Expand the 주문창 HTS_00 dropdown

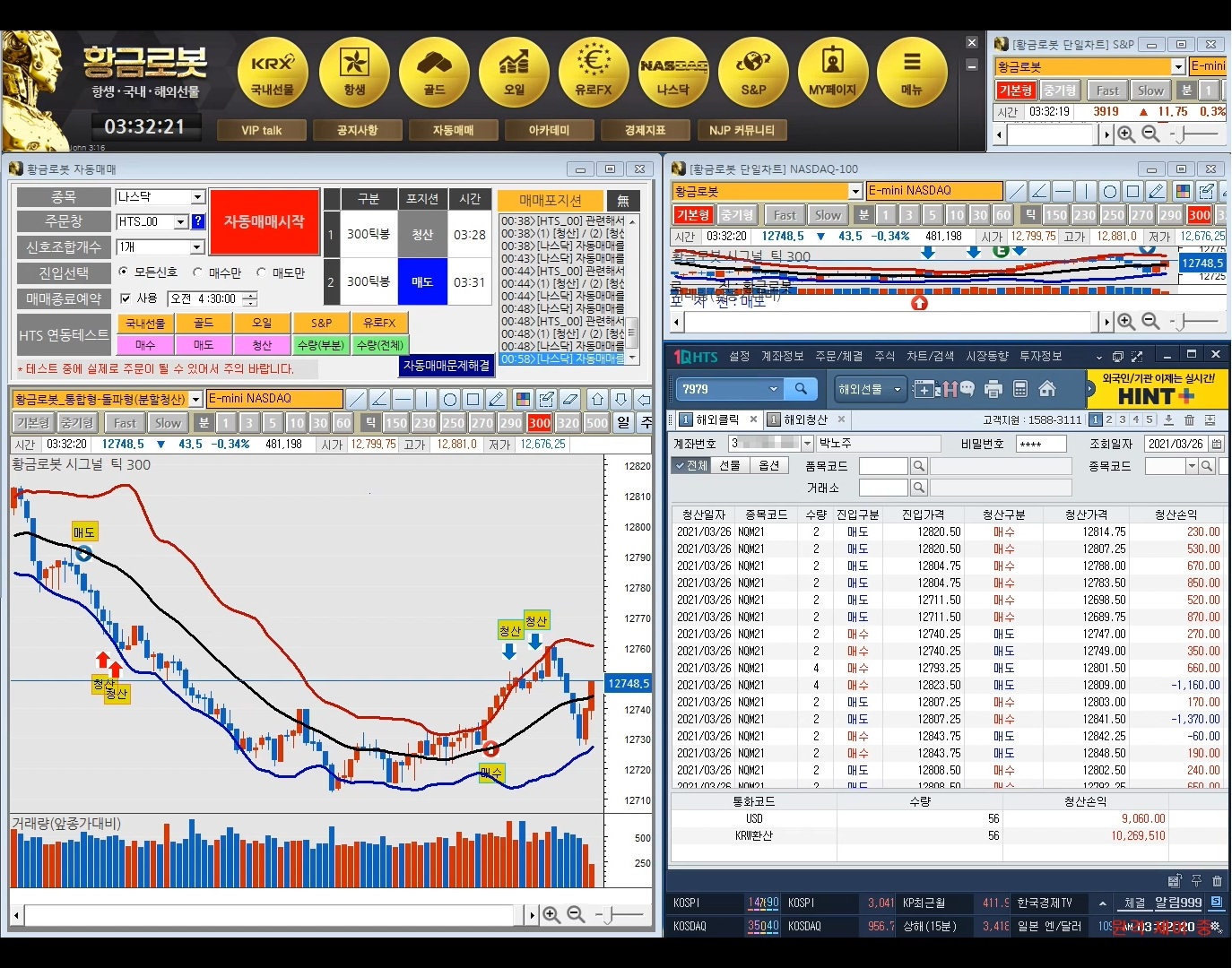click(181, 221)
